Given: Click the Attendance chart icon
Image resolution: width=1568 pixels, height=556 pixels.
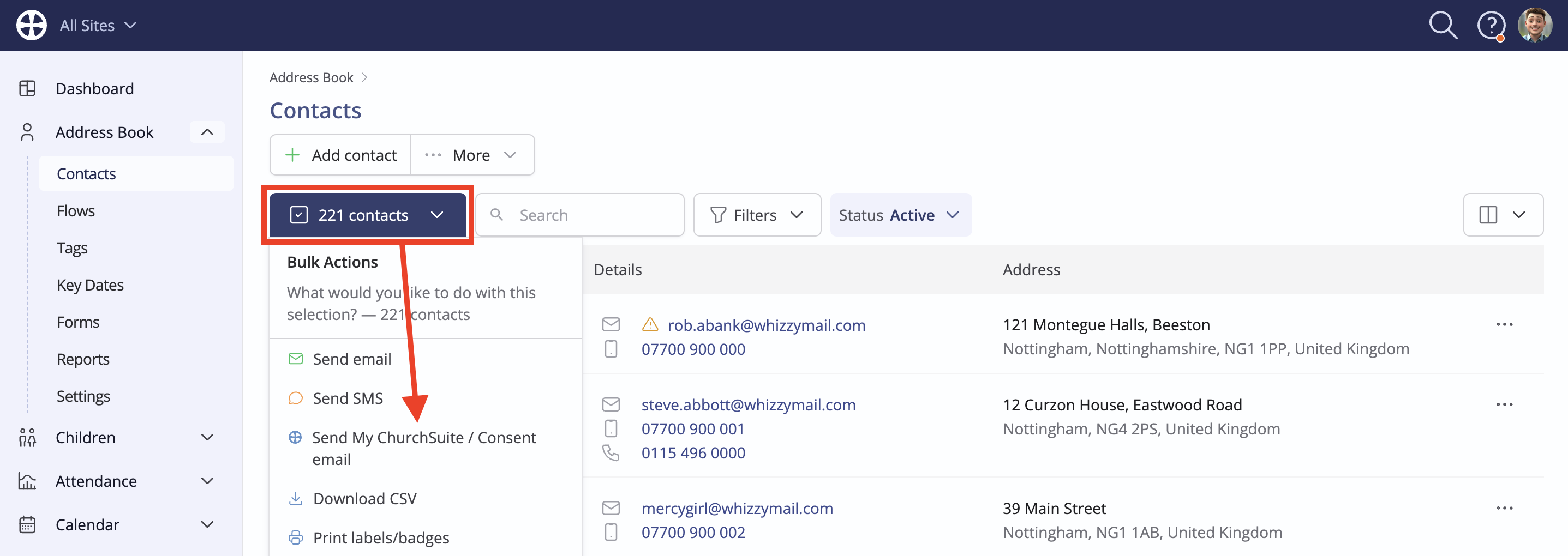Looking at the screenshot, I should 27,481.
